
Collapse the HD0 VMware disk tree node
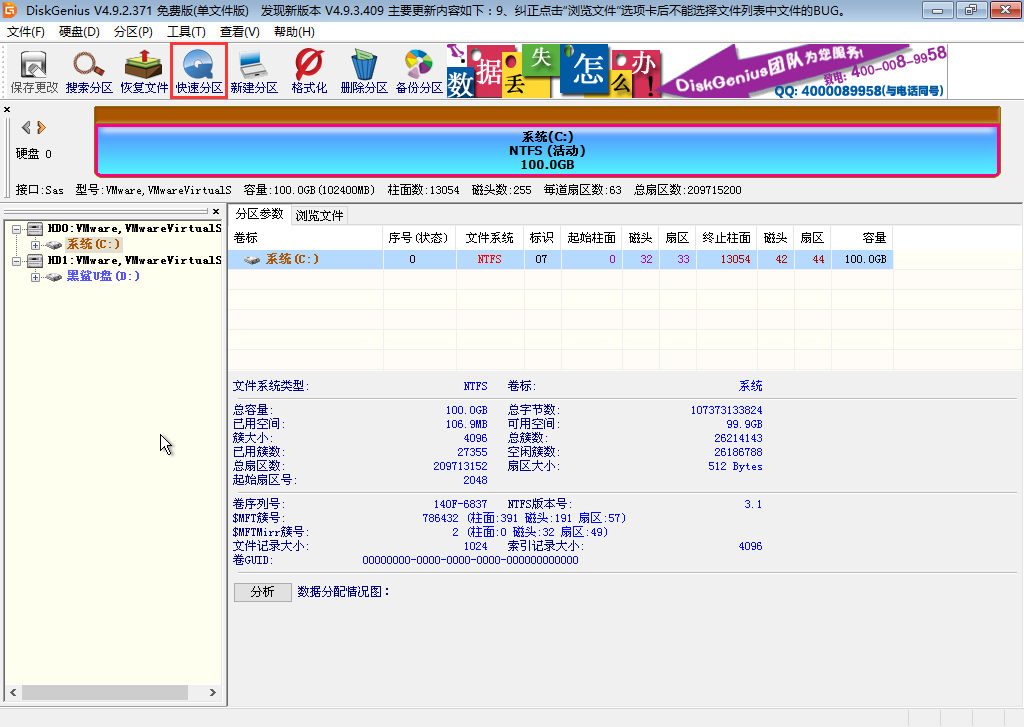18,229
